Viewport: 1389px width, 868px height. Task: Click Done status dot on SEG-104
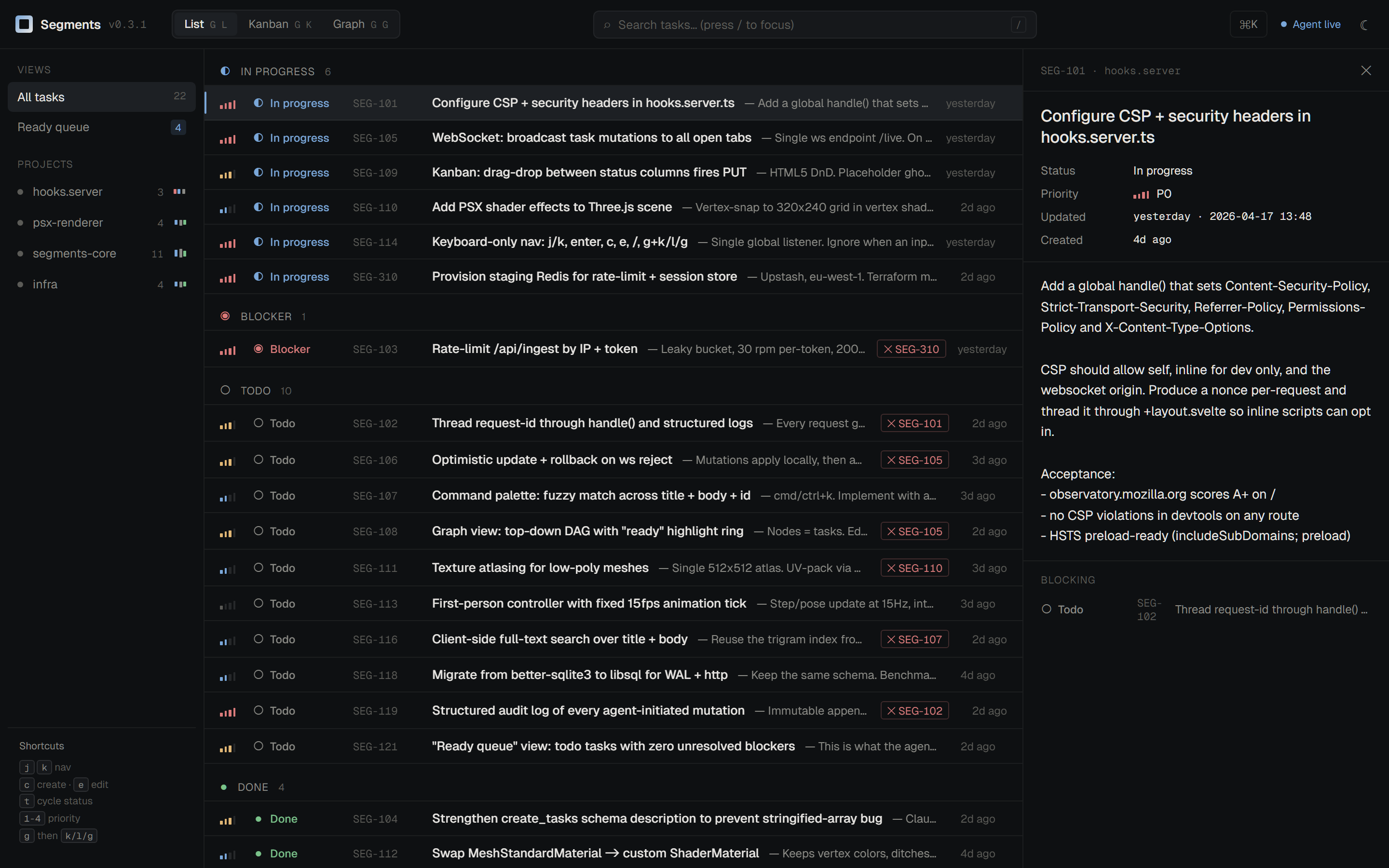pyautogui.click(x=259, y=819)
